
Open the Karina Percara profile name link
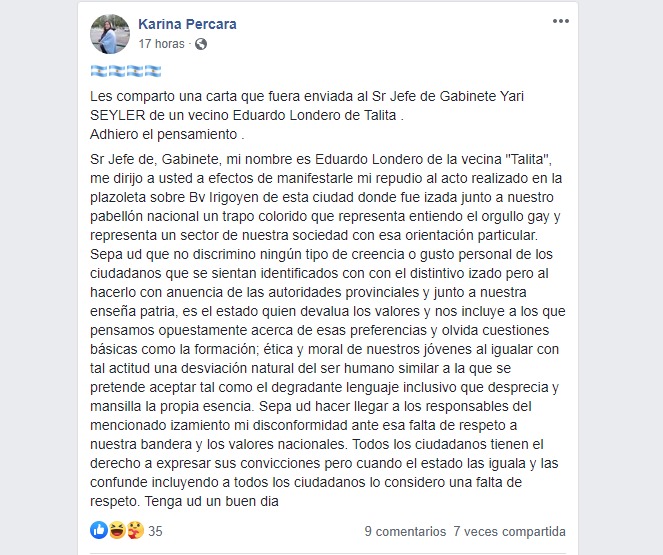click(187, 24)
